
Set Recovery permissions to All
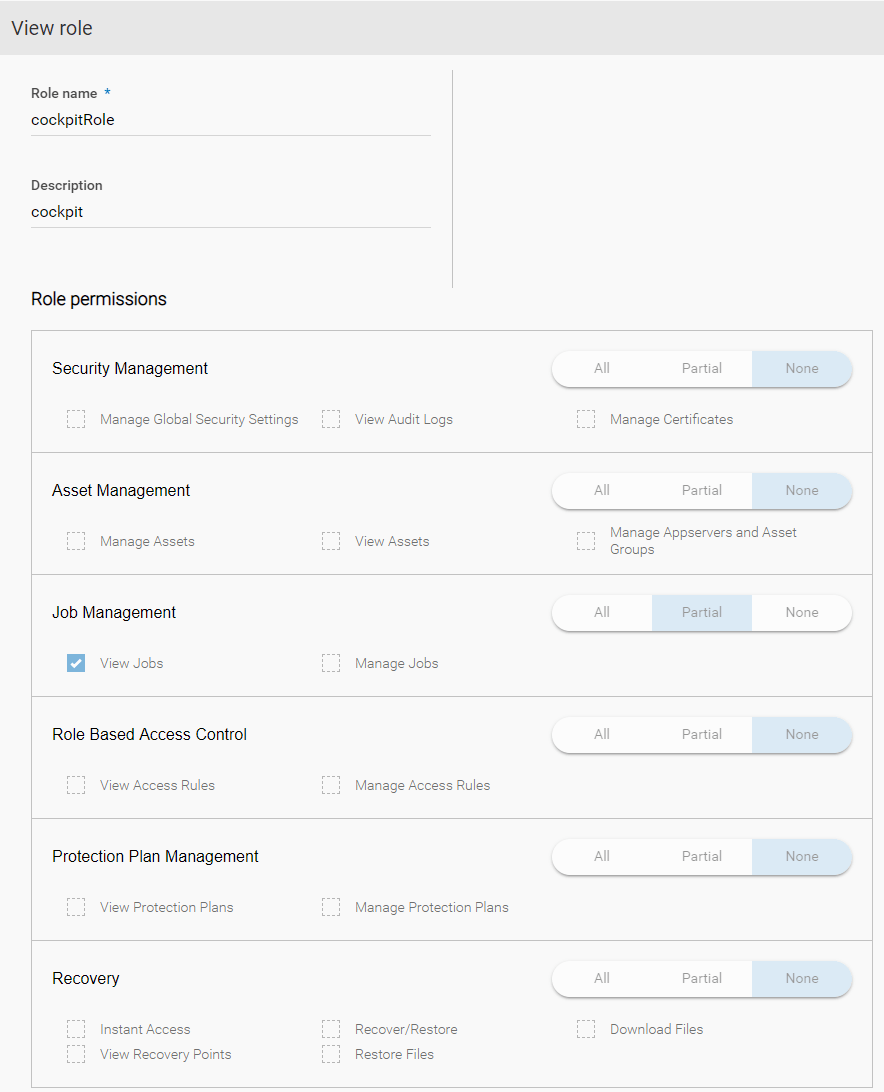click(601, 979)
